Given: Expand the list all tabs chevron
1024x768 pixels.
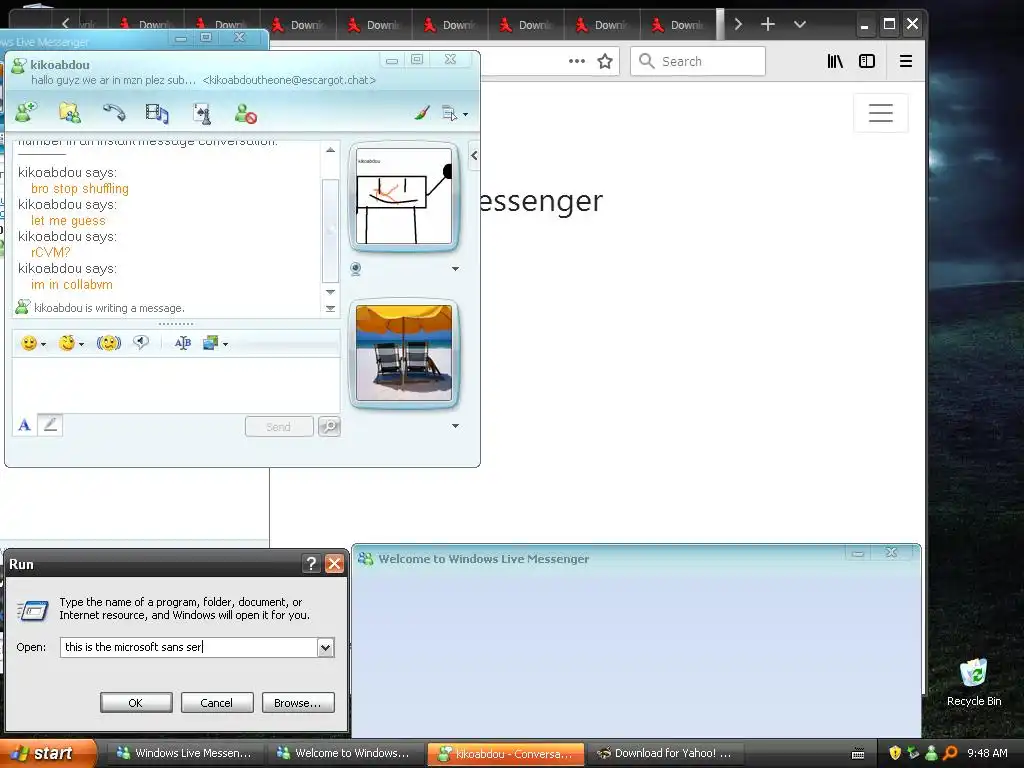Looking at the screenshot, I should tap(800, 25).
